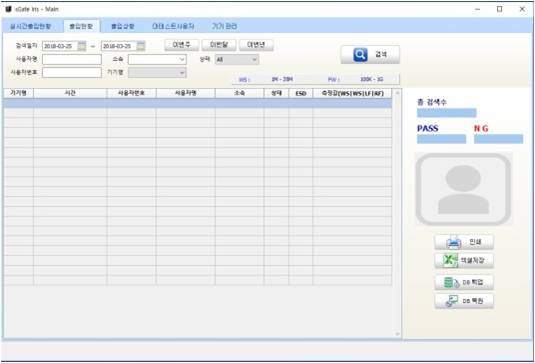Image resolution: width=535 pixels, height=363 pixels.
Task: Click the DB 백업 backup button
Action: pos(464,282)
